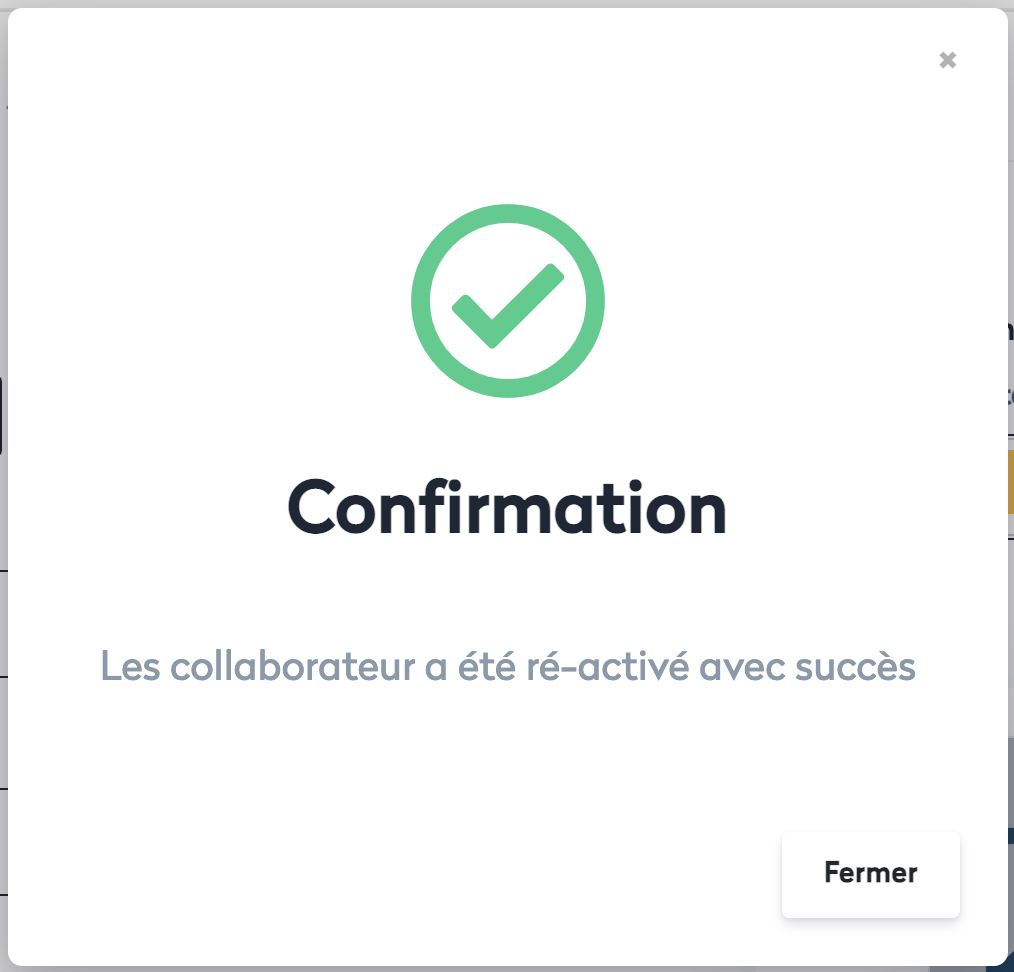Click the word "Les" starting the message
This screenshot has width=1014, height=972.
(125, 666)
